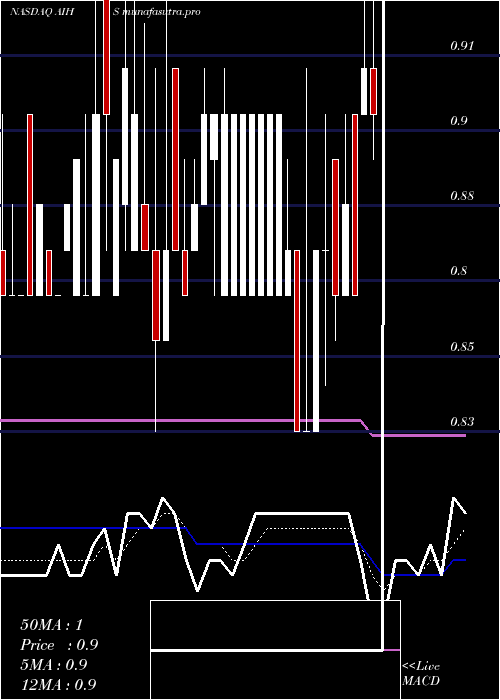The height and width of the screenshot is (700, 500).
Task: Click the Live MACD label
Action: (x=421, y=674)
